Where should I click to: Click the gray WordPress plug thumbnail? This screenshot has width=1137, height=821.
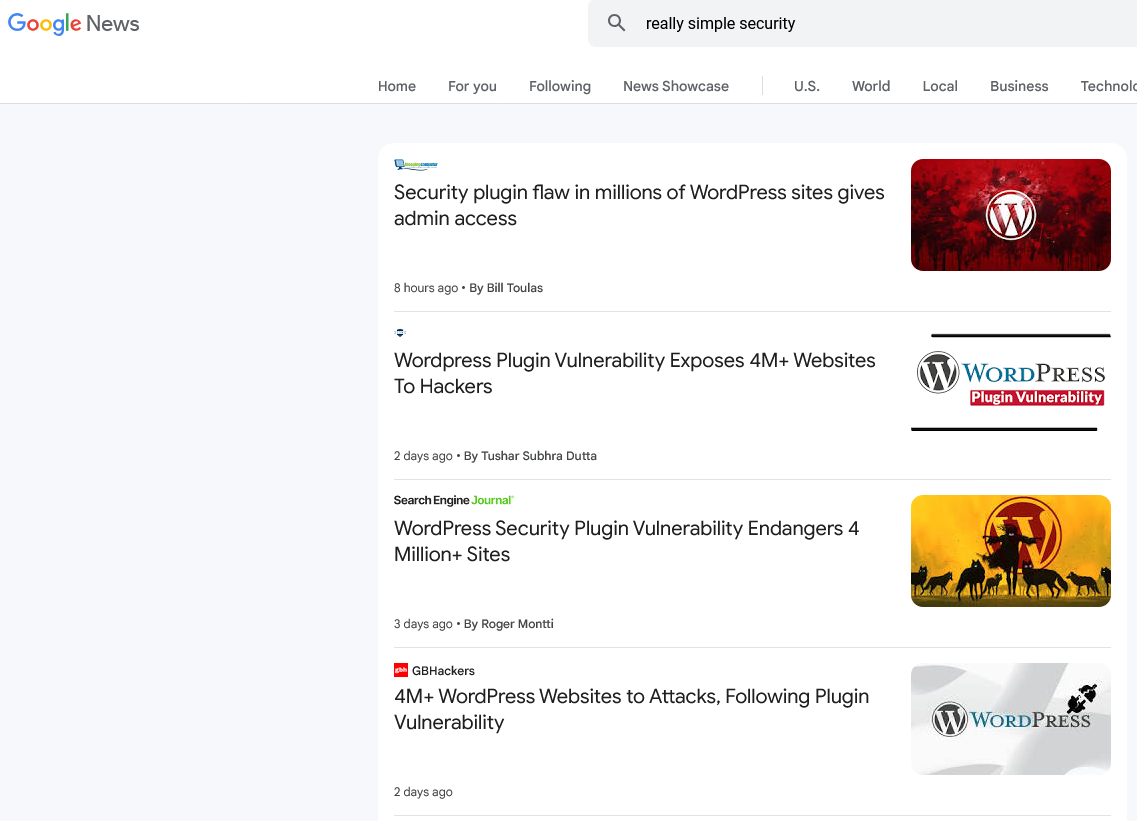tap(1011, 719)
